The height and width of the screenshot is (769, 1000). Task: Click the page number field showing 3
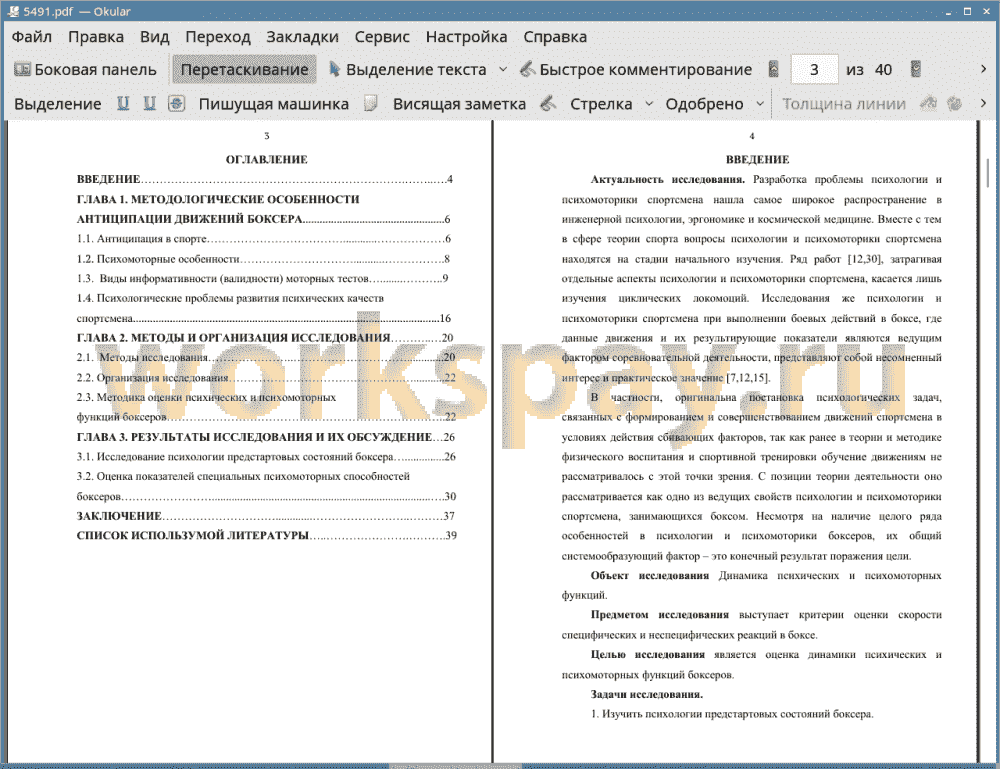[814, 70]
